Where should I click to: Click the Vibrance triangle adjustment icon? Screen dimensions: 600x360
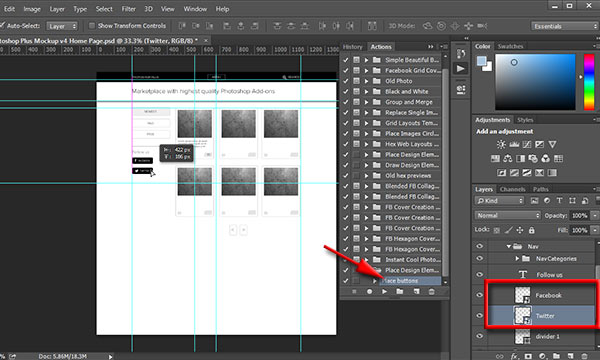click(552, 144)
